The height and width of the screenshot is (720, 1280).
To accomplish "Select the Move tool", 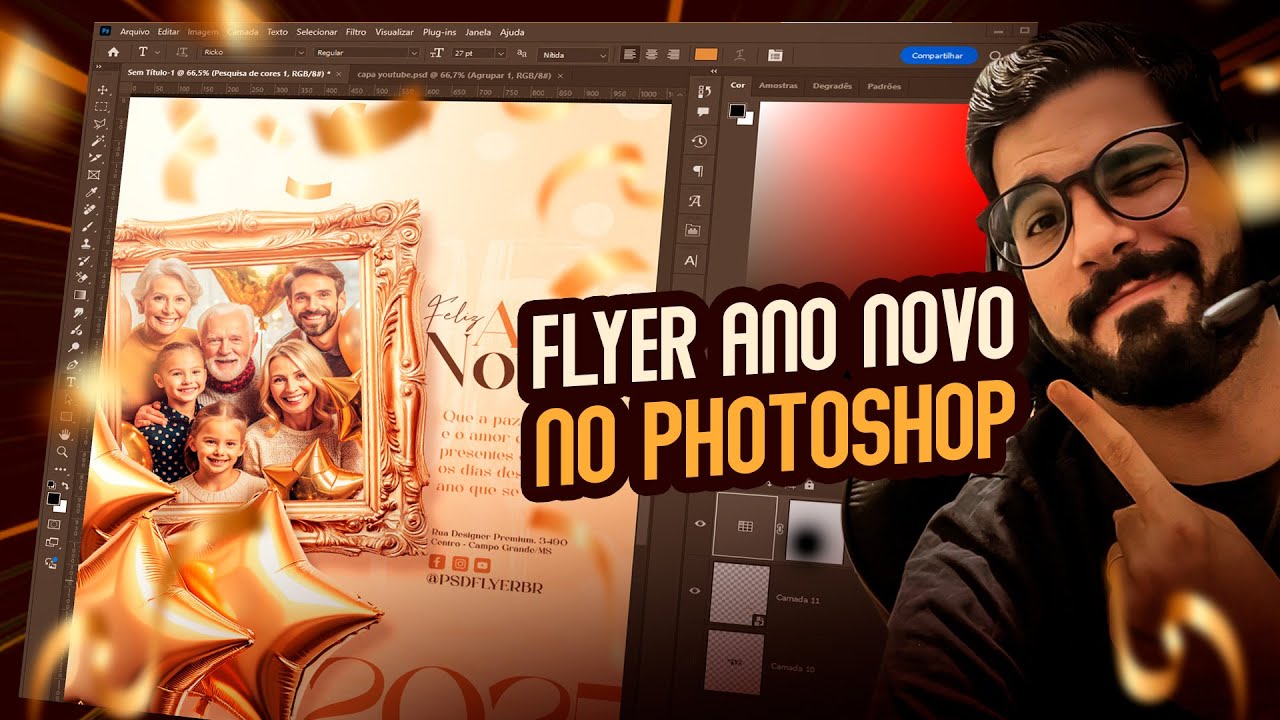I will (x=102, y=90).
